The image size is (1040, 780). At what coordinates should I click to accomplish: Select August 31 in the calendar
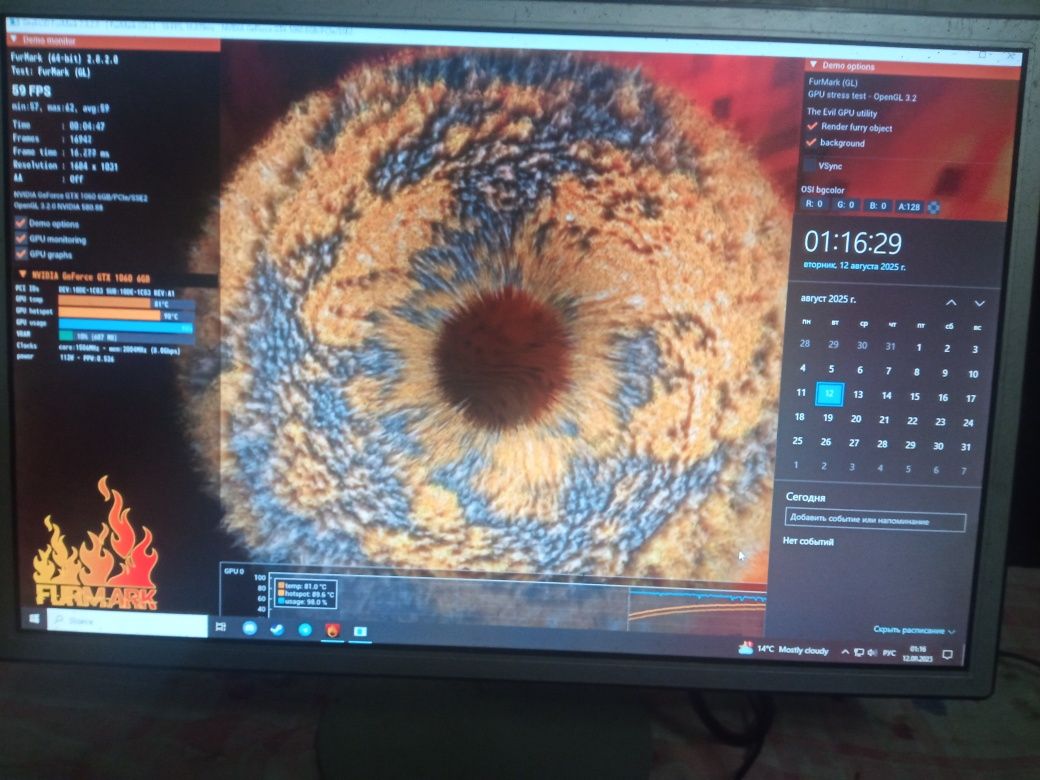[x=966, y=446]
